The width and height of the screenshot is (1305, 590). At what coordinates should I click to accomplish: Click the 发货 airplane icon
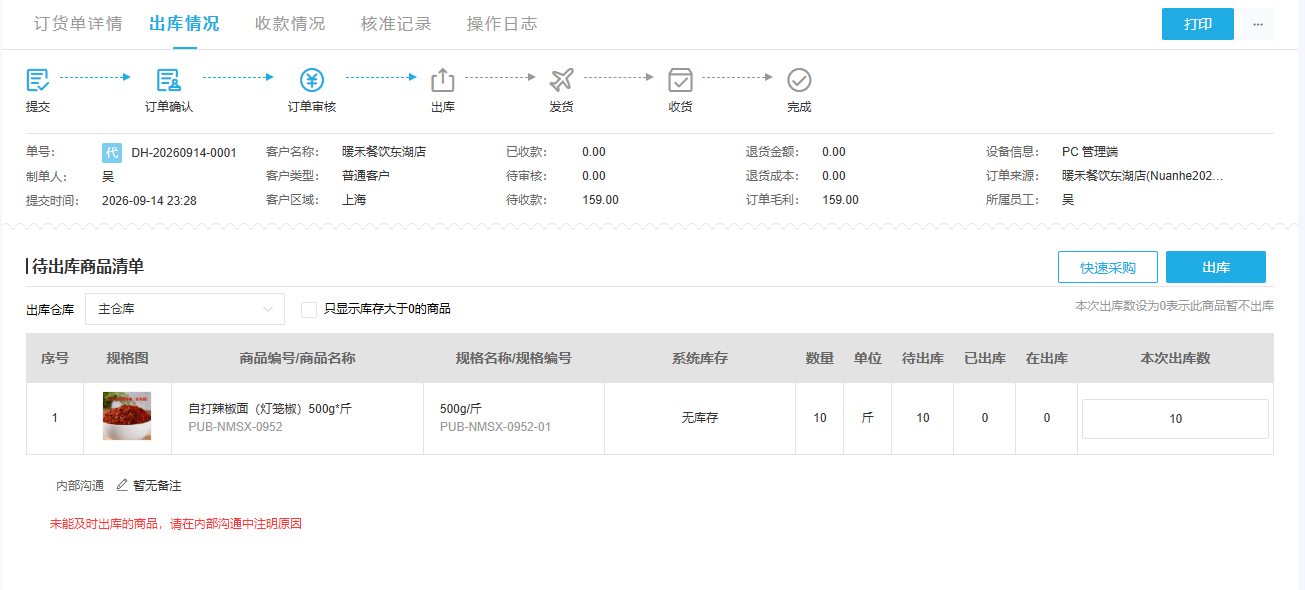coord(562,80)
